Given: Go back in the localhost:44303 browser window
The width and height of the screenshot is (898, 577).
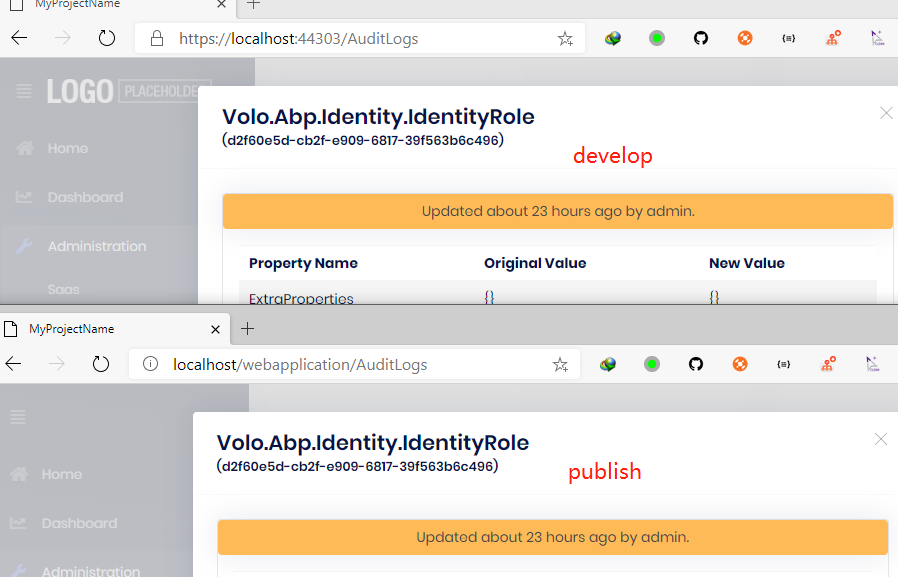Looking at the screenshot, I should click(x=19, y=39).
